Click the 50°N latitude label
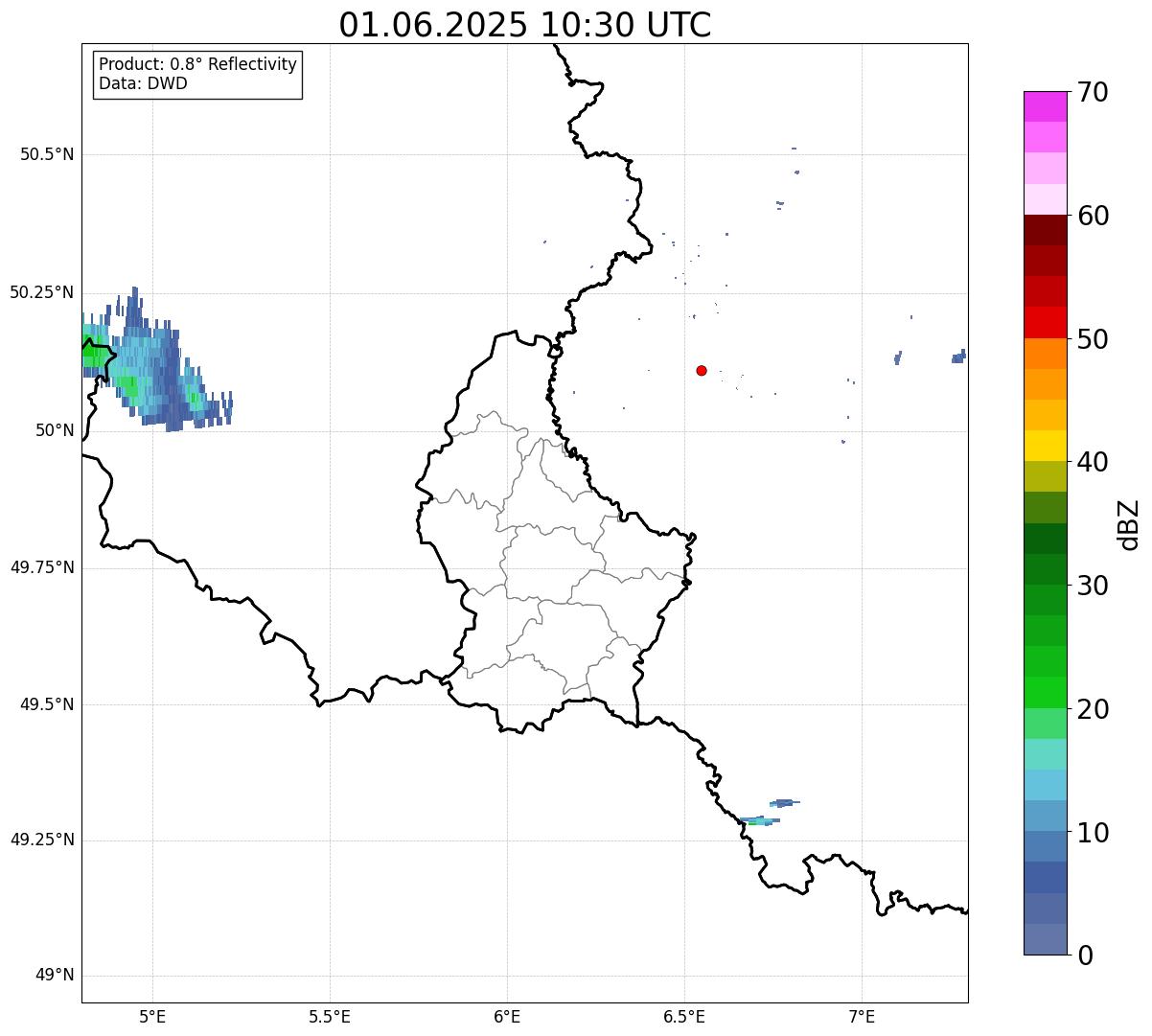Image resolution: width=1152 pixels, height=1036 pixels. click(55, 431)
